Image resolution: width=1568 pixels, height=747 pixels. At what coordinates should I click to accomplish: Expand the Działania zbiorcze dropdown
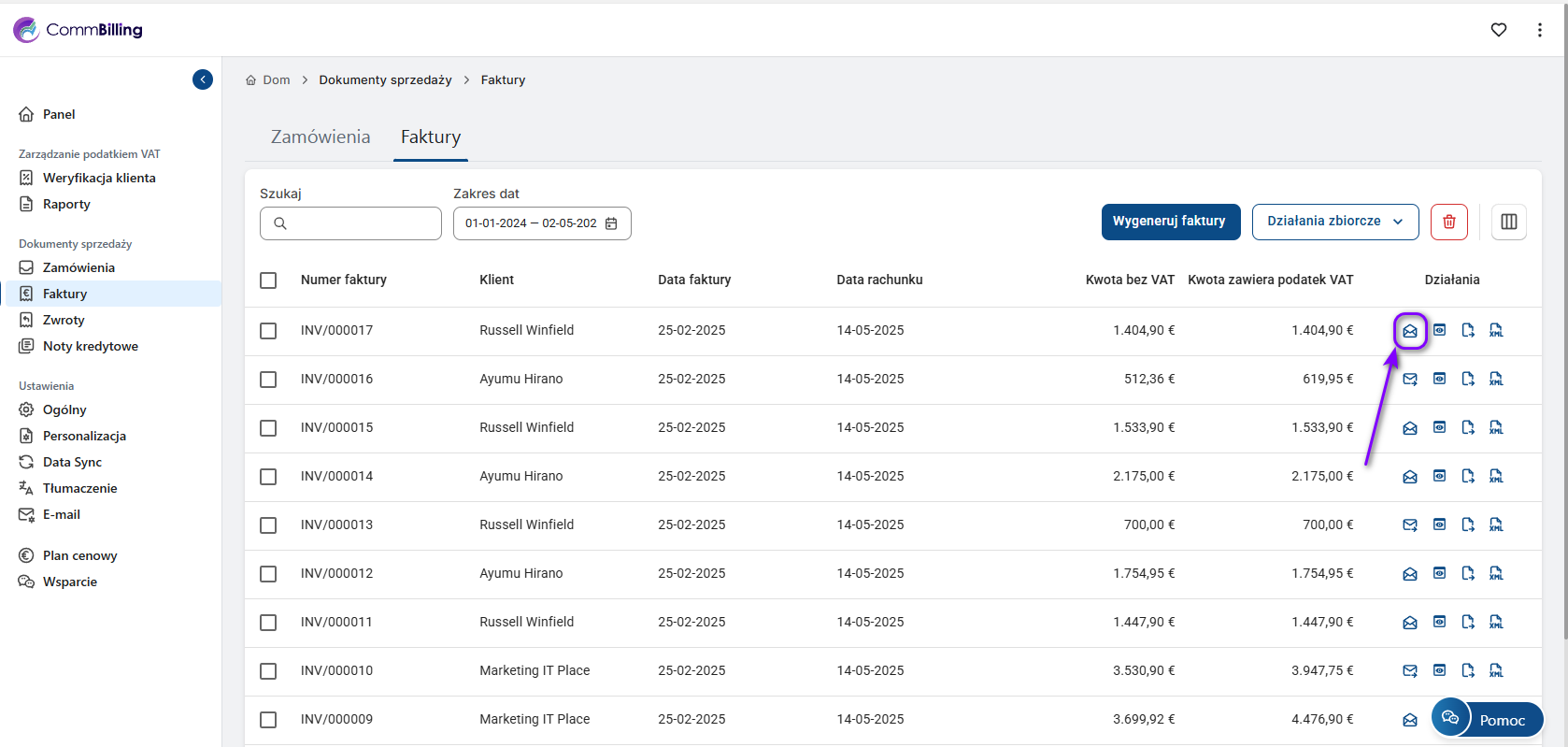point(1334,222)
